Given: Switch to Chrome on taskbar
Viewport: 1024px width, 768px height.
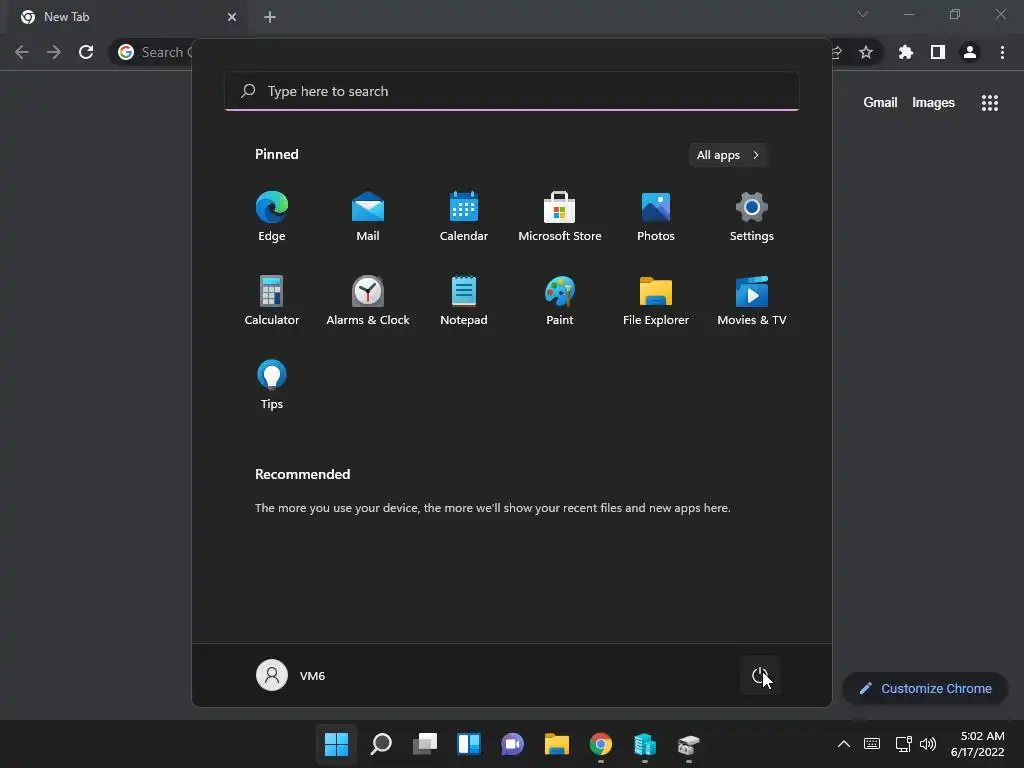Looking at the screenshot, I should pyautogui.click(x=601, y=744).
